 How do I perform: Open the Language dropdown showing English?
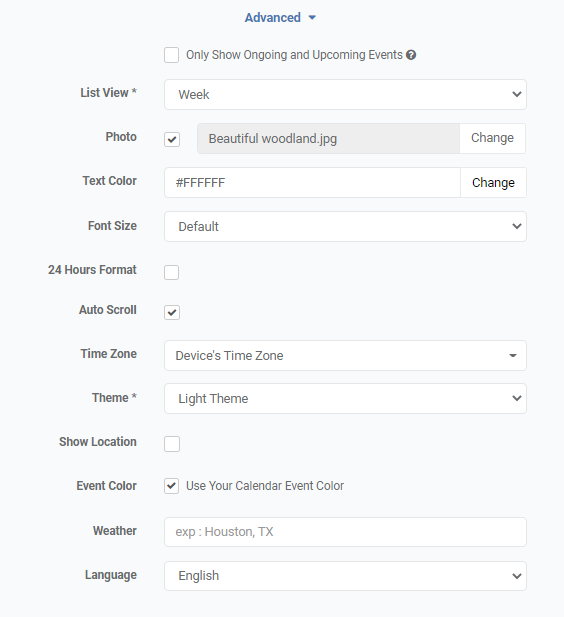pos(345,576)
